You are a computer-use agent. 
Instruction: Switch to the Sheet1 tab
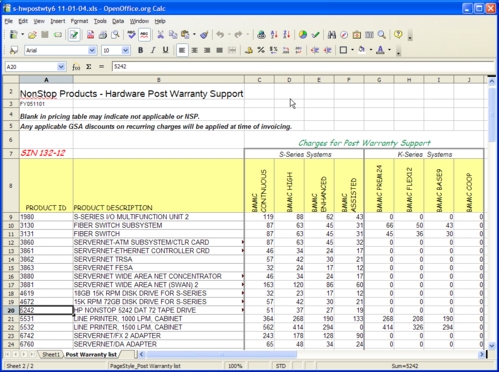click(x=51, y=354)
